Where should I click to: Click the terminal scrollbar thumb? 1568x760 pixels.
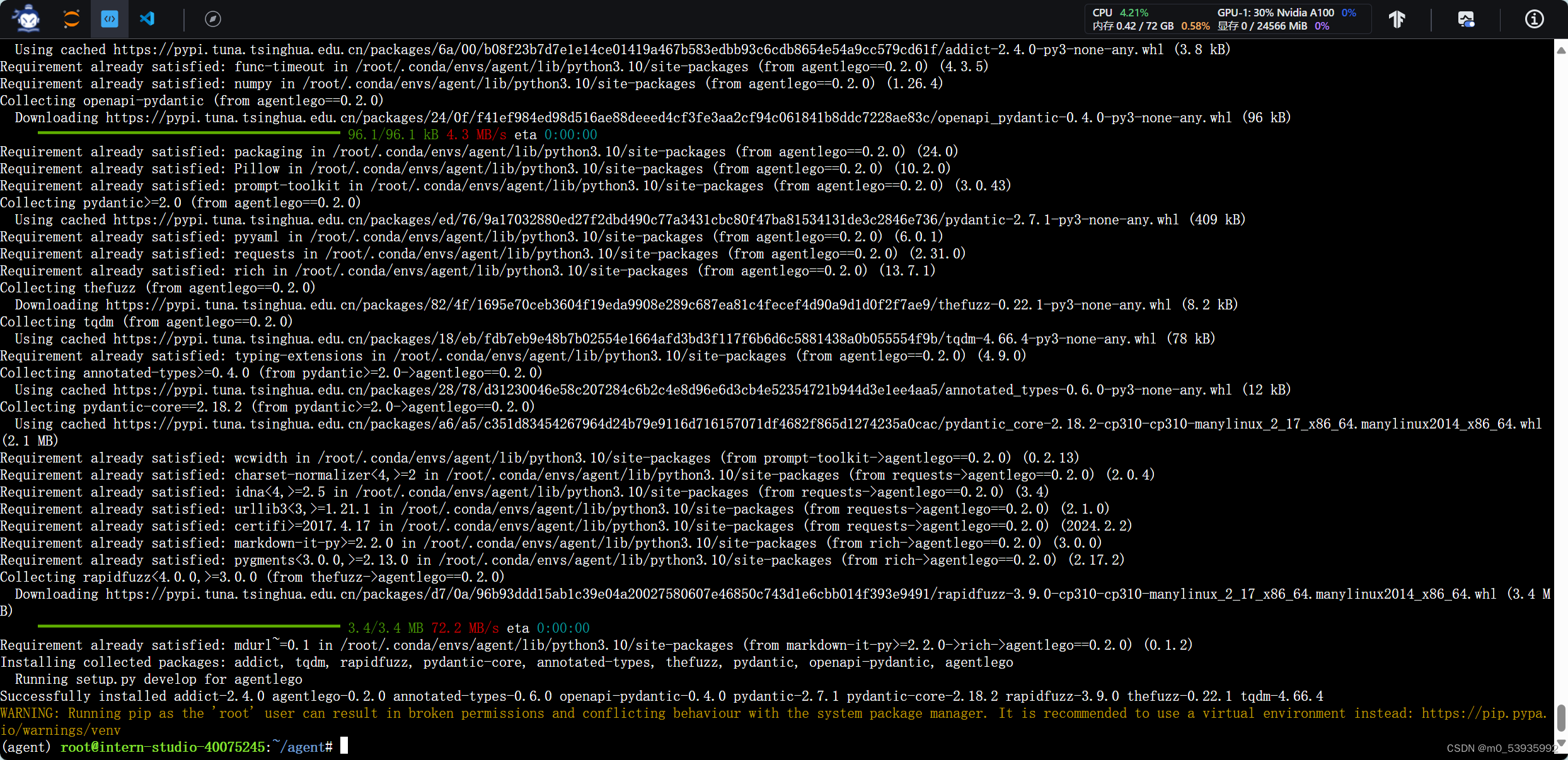point(1561,718)
